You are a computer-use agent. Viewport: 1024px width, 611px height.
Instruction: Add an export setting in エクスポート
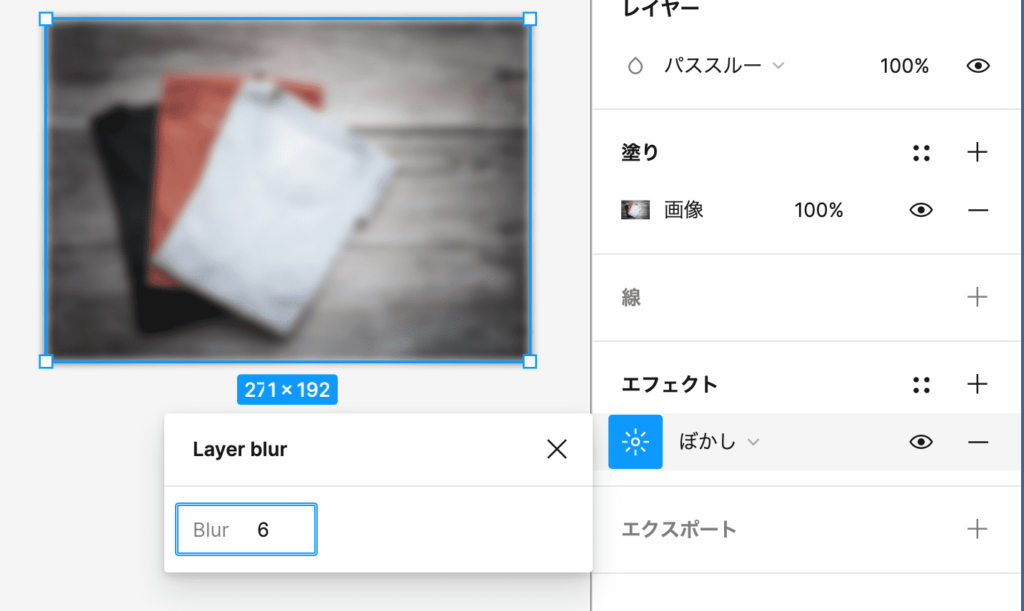click(978, 529)
